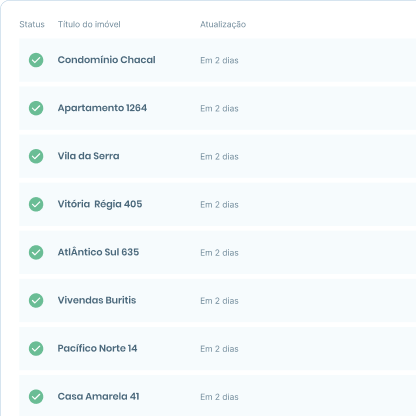Open the Apartamento 1264 listing
This screenshot has height=416, width=416.
coord(102,108)
